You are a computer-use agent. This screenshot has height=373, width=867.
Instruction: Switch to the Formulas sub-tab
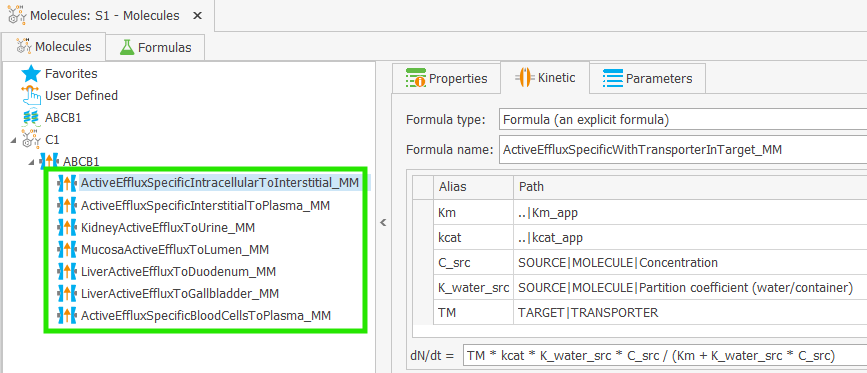pos(155,48)
